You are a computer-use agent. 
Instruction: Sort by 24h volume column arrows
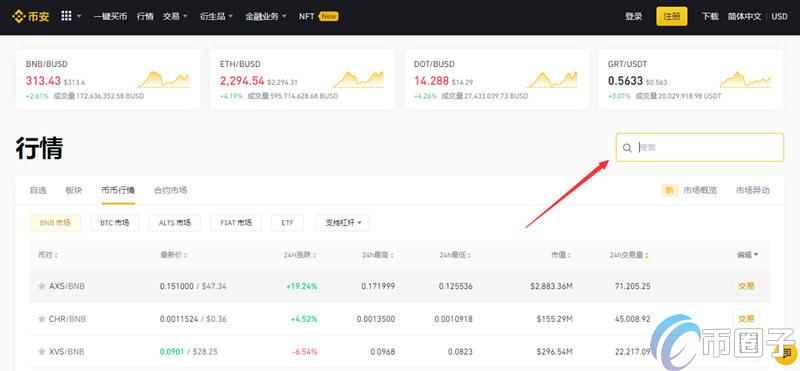click(648, 255)
